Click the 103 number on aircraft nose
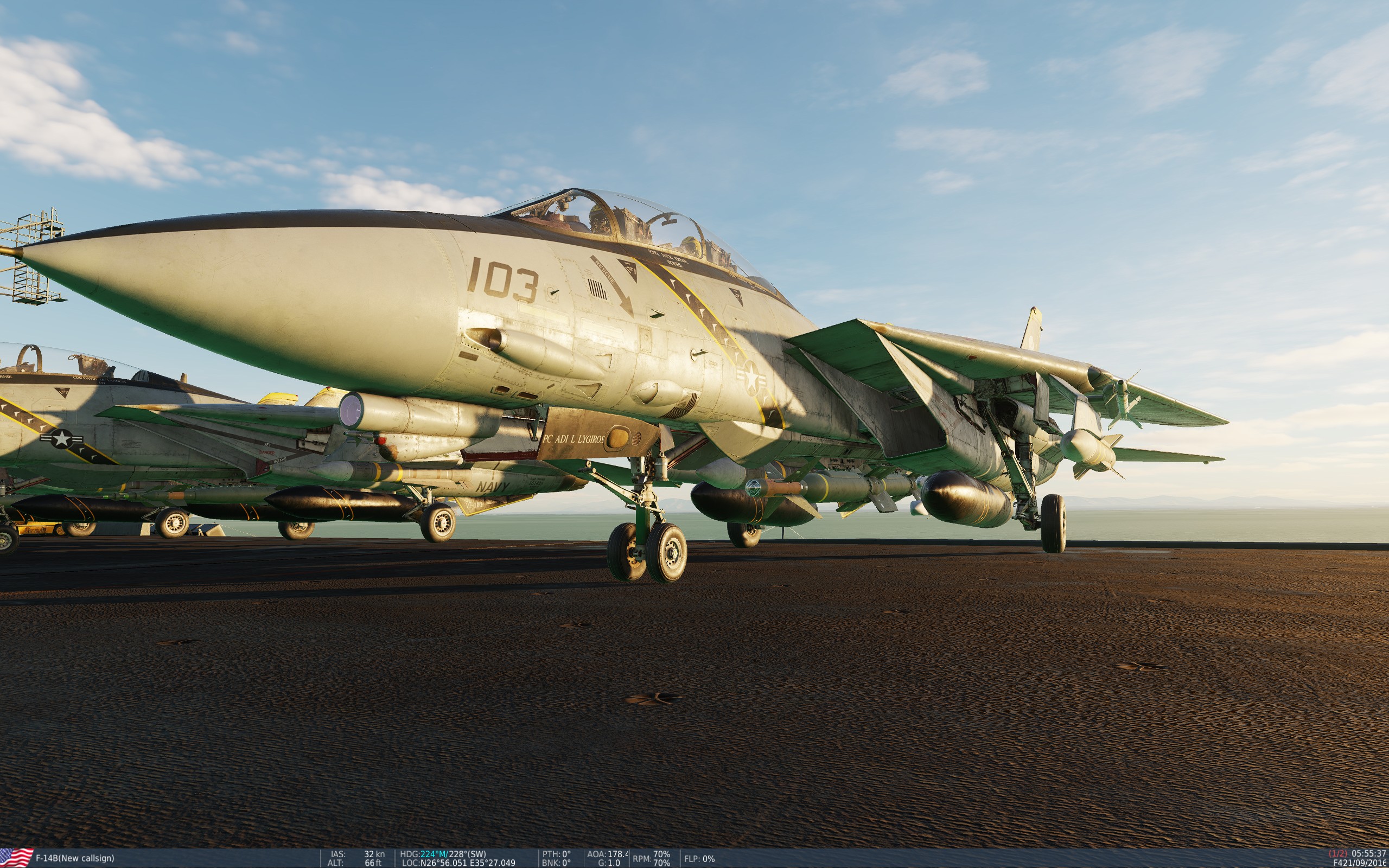The height and width of the screenshot is (868, 1389). click(x=502, y=280)
